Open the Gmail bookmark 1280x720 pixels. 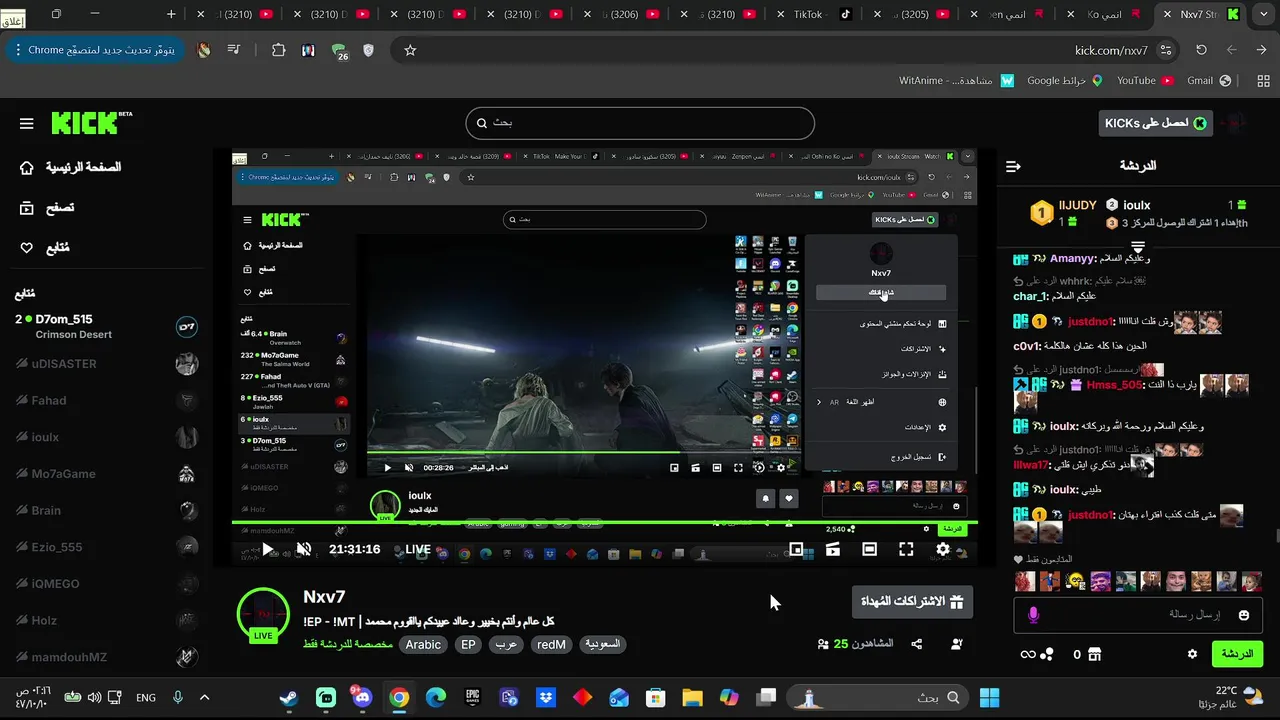coord(1209,81)
